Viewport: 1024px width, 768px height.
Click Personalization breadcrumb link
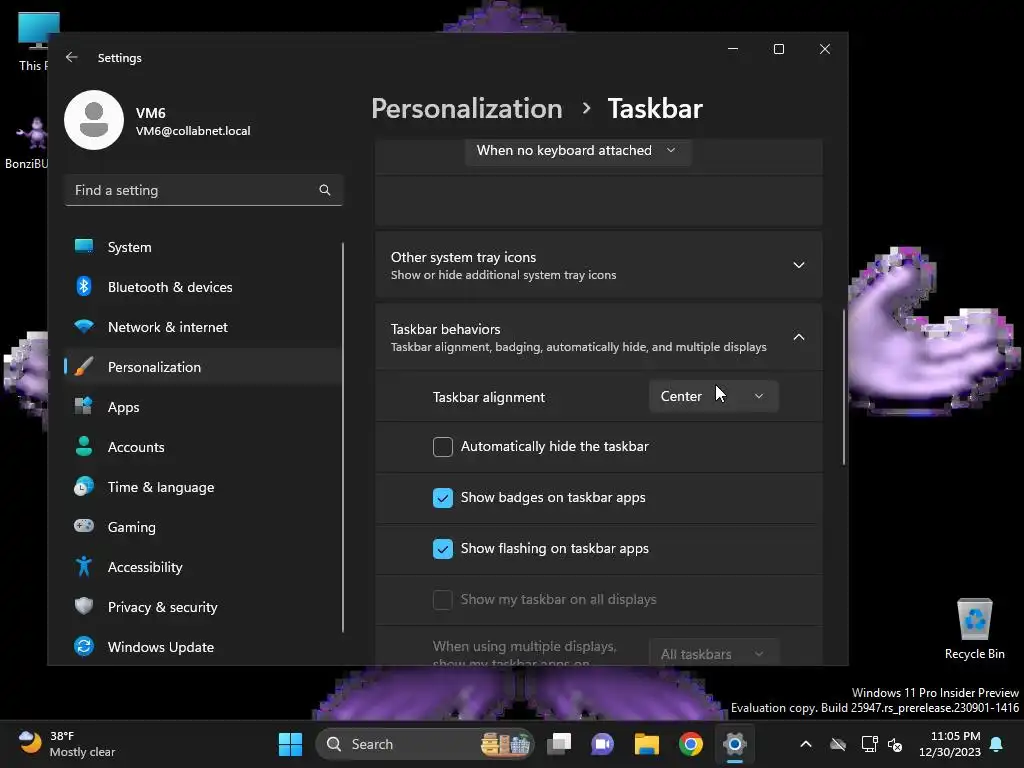[x=467, y=108]
